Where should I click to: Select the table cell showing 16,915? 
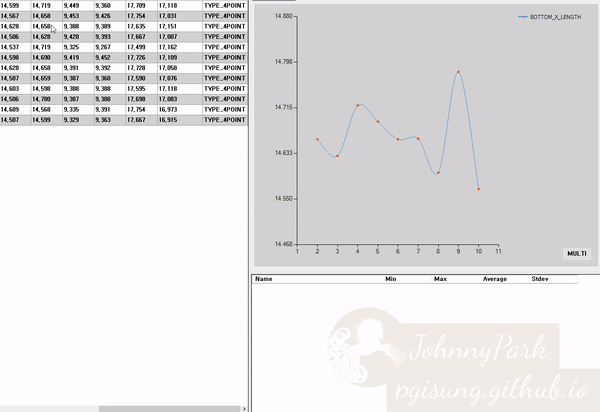pyautogui.click(x=180, y=120)
